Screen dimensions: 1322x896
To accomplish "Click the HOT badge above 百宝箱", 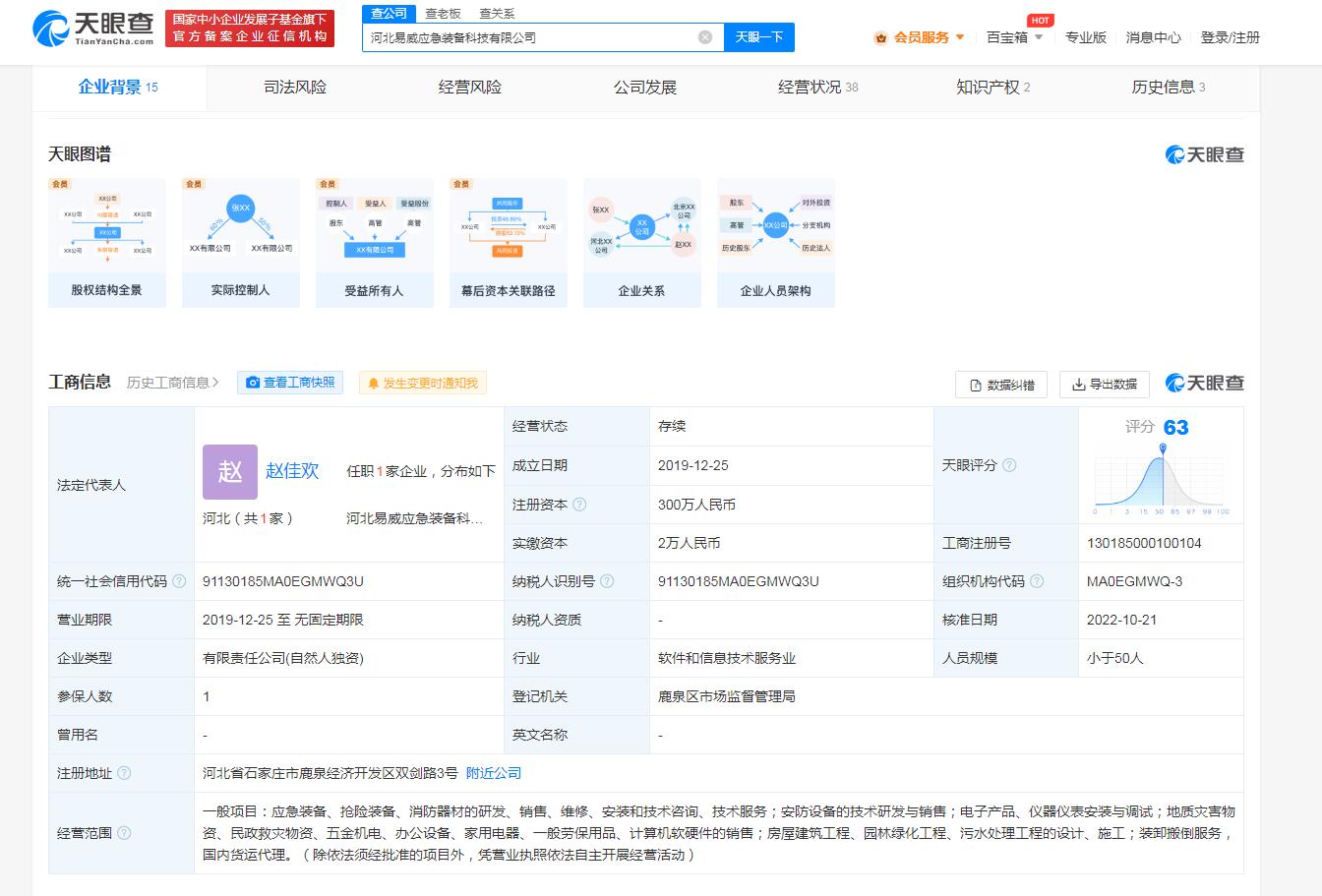I will point(1041,21).
